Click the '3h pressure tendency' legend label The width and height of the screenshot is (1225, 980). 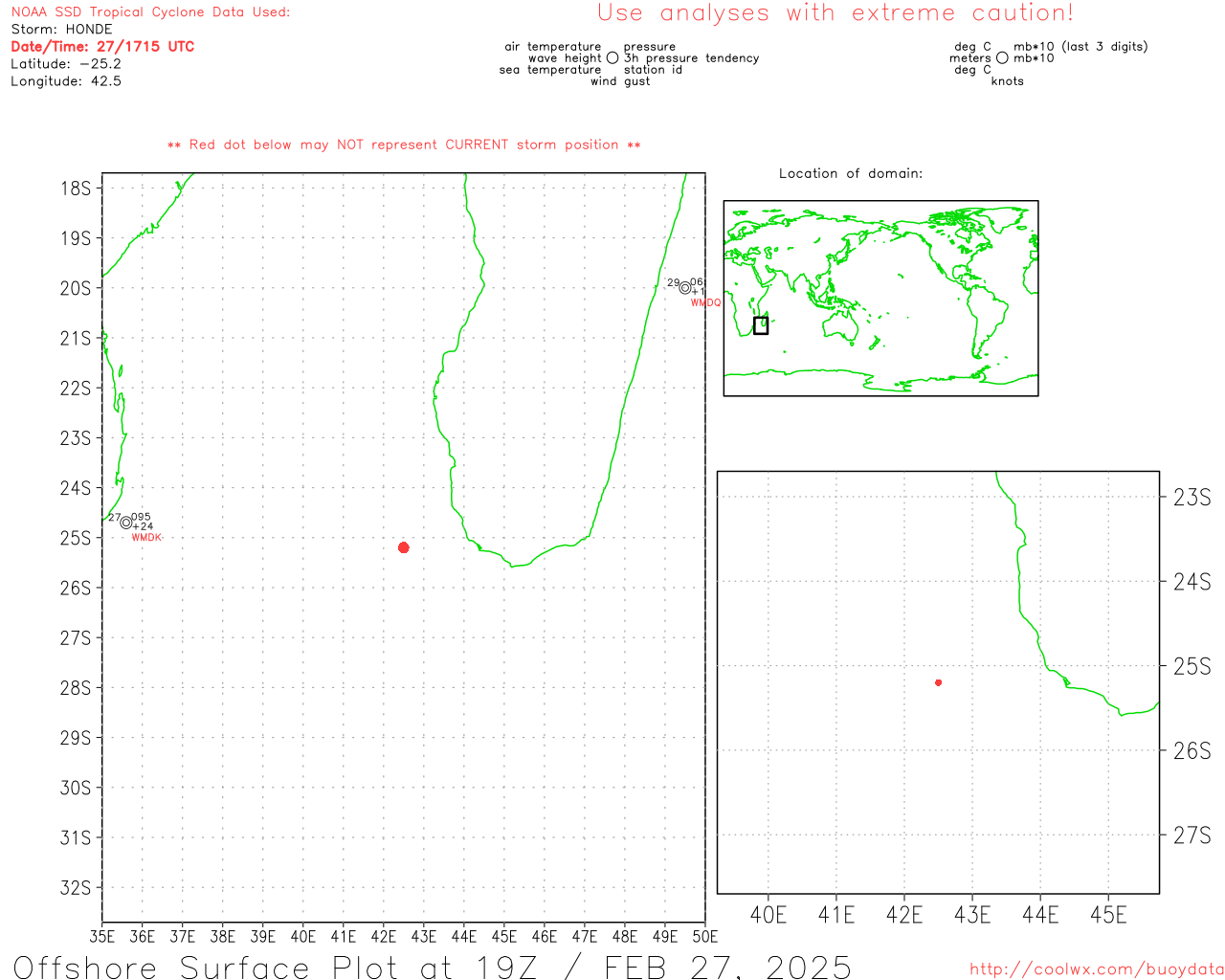click(x=691, y=58)
